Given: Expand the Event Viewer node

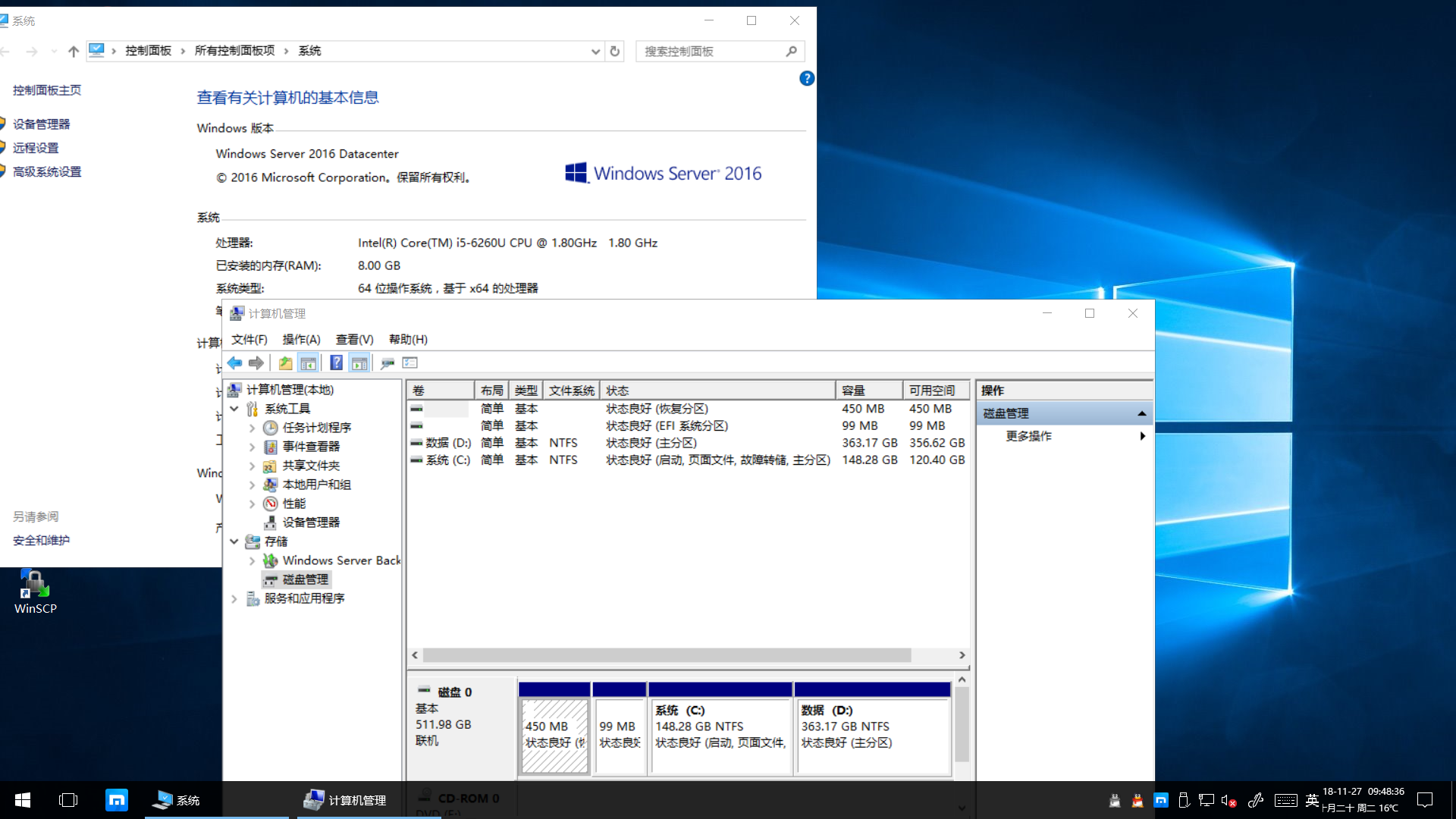Looking at the screenshot, I should 253,447.
